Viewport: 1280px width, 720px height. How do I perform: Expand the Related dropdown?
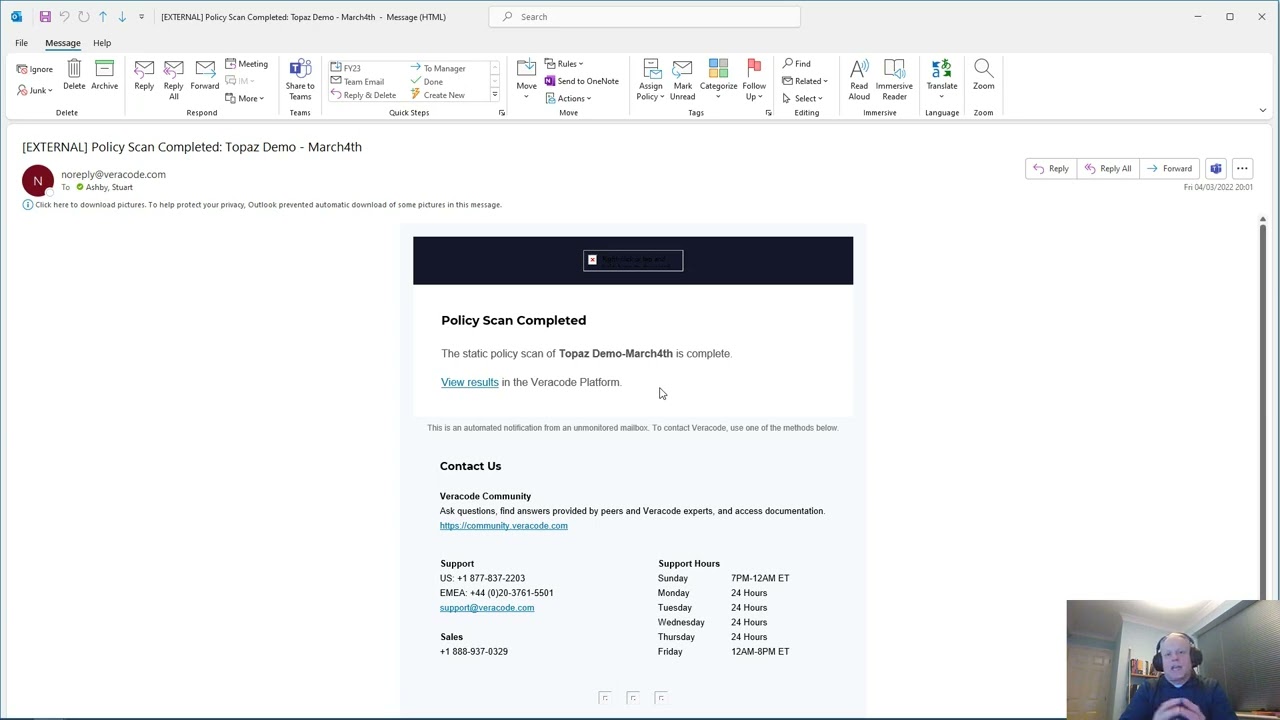[x=805, y=81]
